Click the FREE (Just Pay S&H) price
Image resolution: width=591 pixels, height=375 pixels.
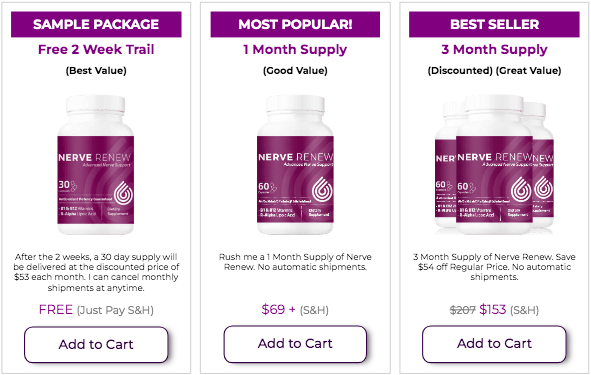96,310
